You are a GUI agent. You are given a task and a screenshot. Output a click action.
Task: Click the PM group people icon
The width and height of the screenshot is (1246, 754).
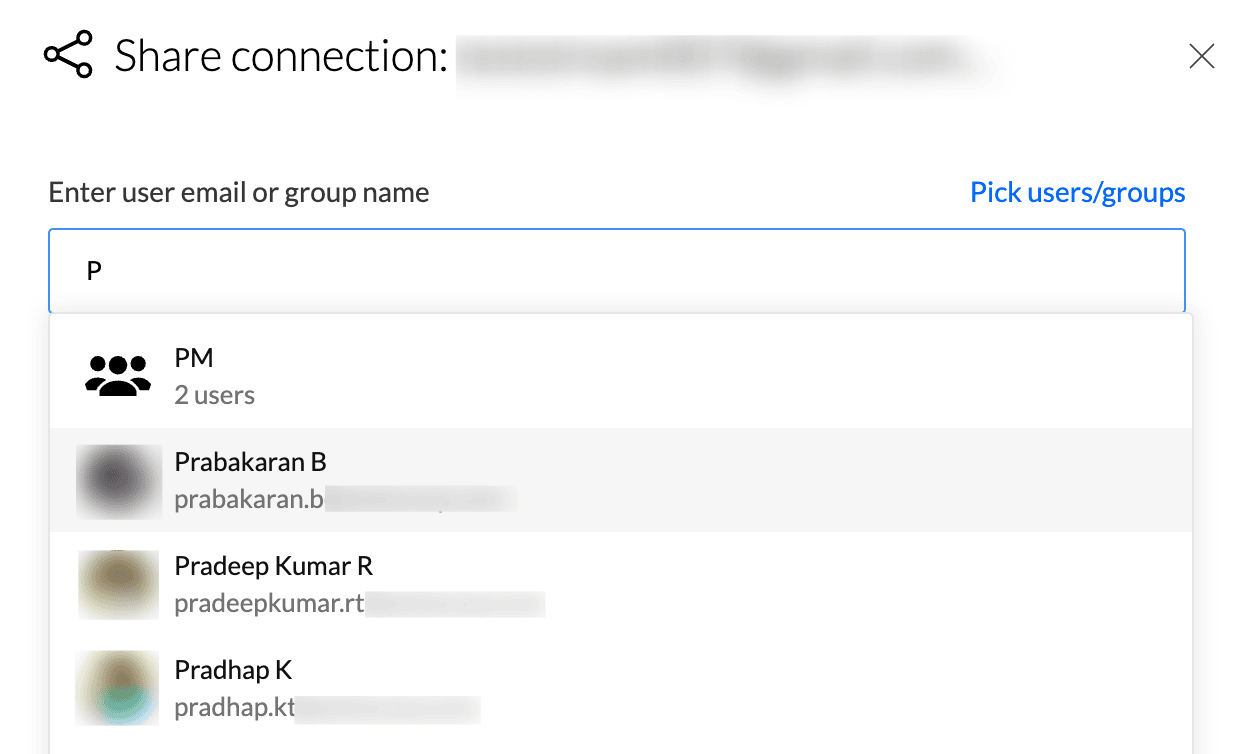(118, 376)
